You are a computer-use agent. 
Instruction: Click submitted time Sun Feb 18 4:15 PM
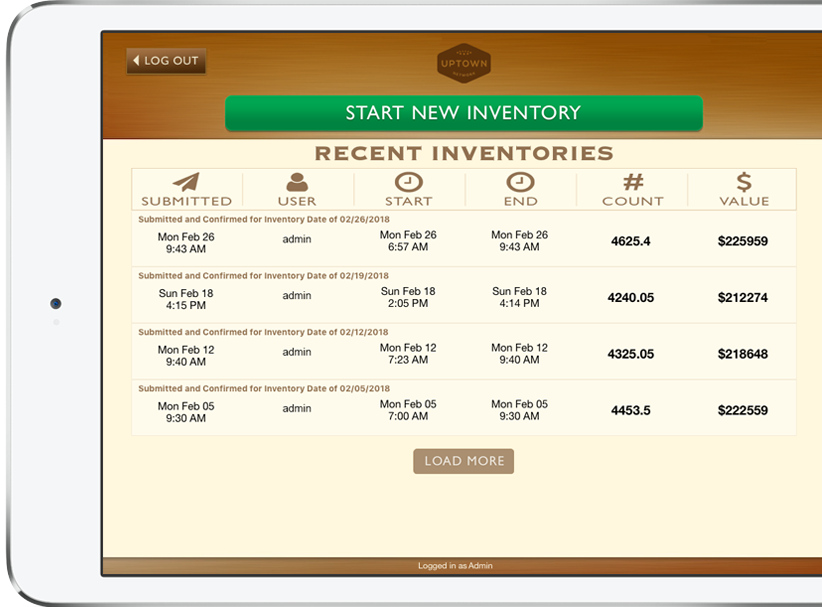[x=186, y=299]
